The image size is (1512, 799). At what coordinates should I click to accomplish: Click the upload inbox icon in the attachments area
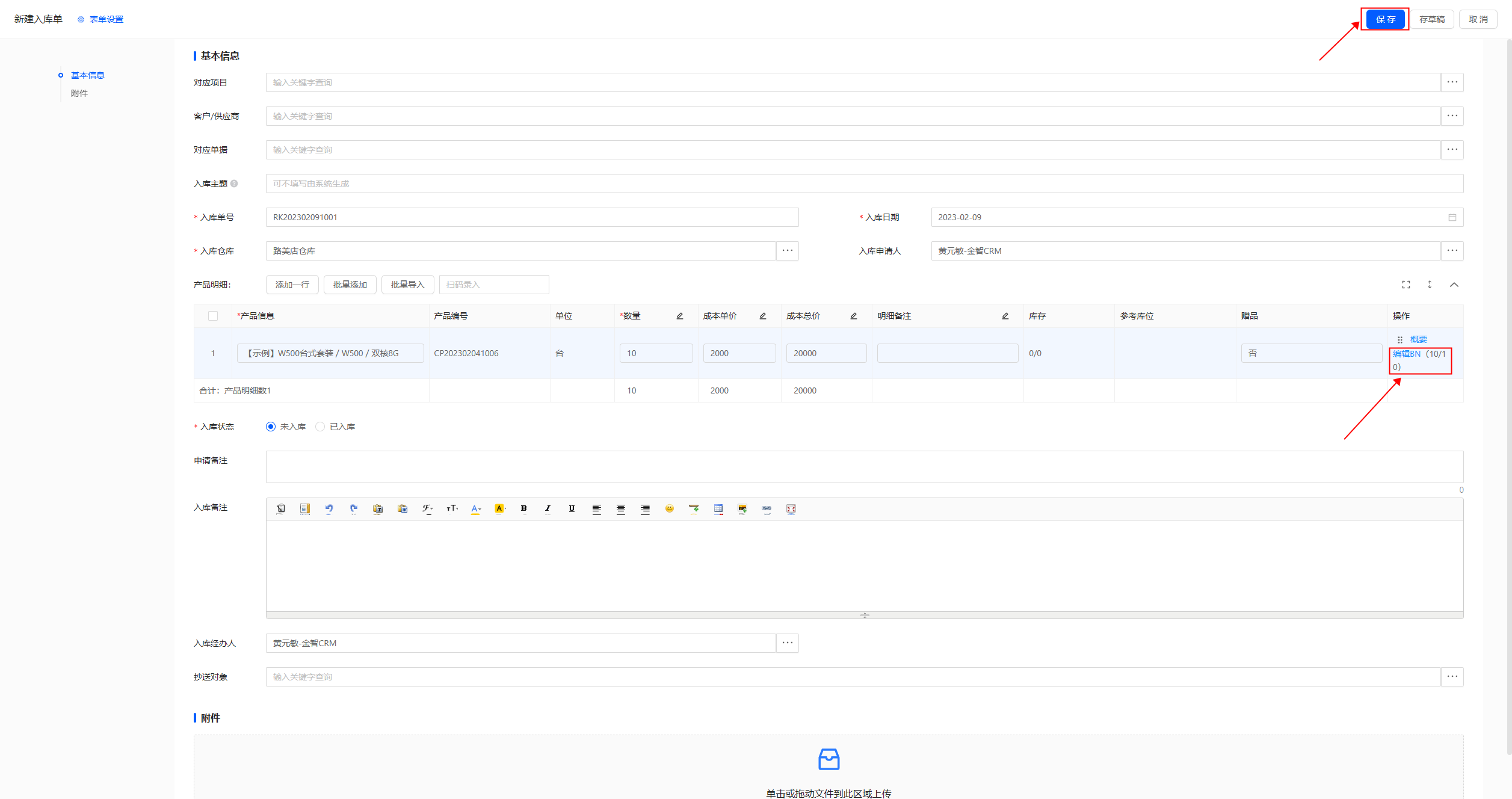pyautogui.click(x=829, y=759)
